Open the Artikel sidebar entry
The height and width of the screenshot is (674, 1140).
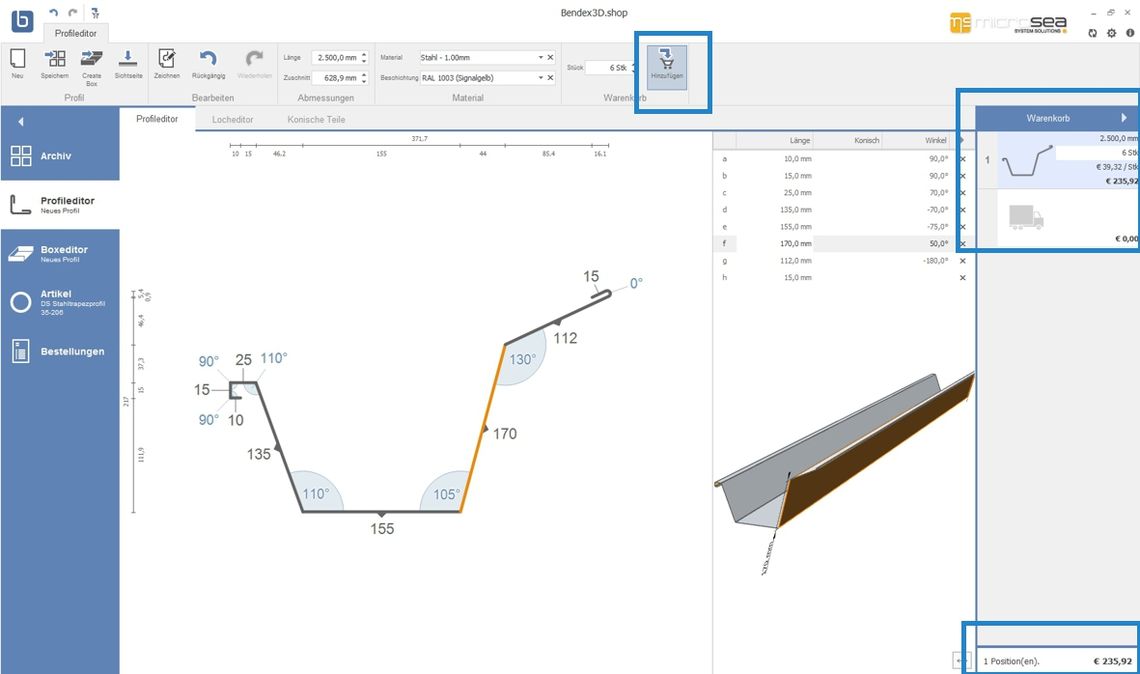(x=60, y=302)
